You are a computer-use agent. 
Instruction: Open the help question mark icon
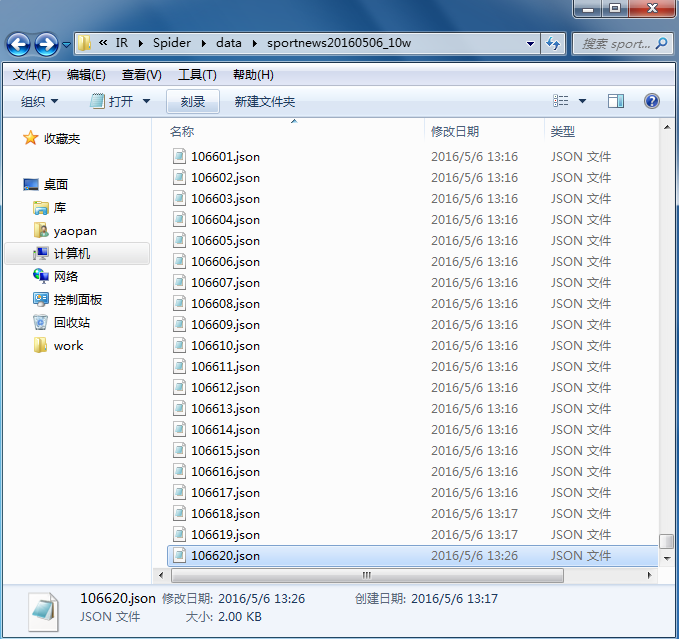(x=652, y=101)
